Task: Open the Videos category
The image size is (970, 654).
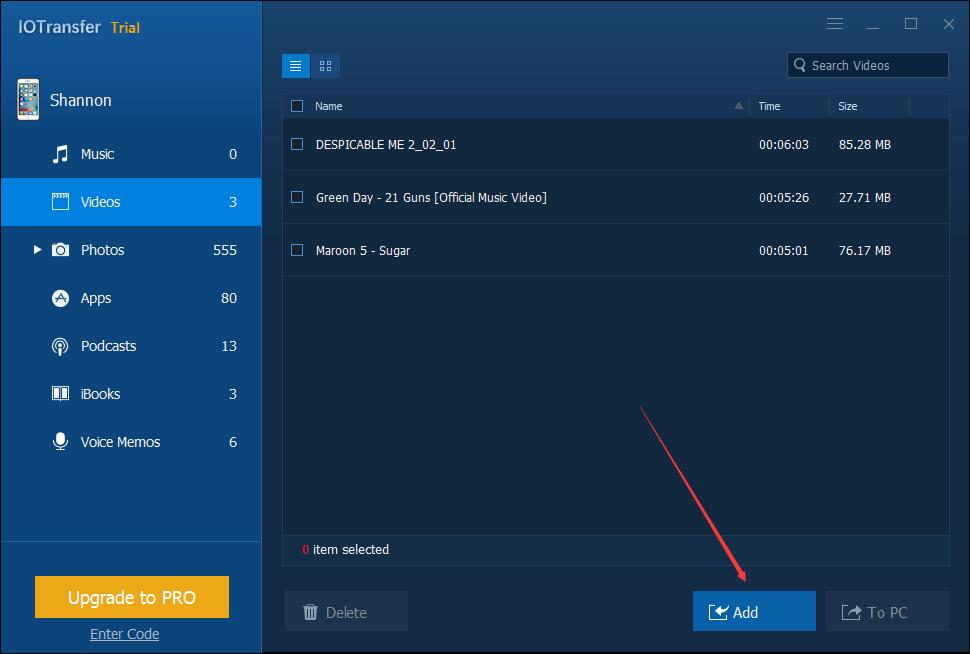Action: click(x=131, y=202)
